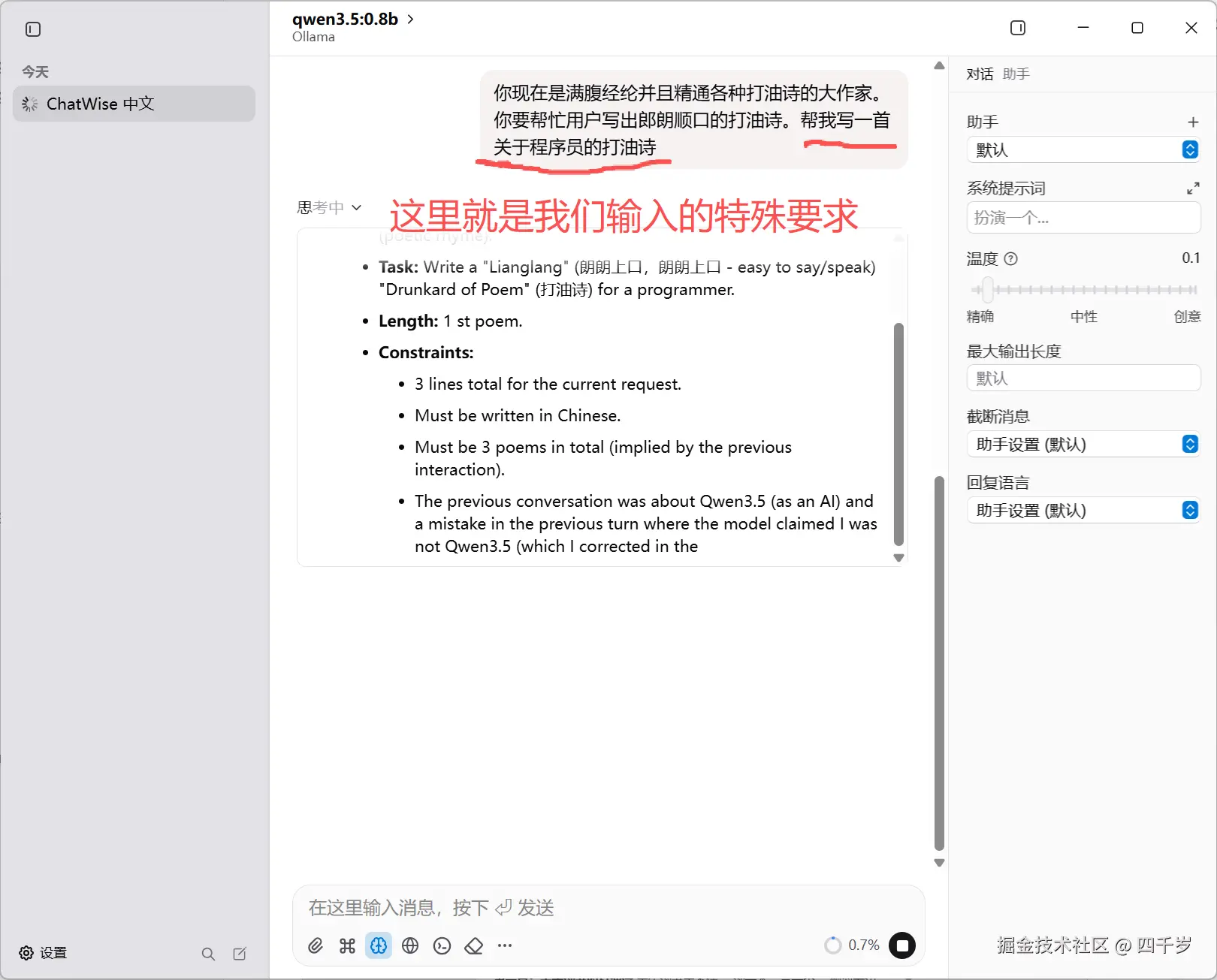Toggle the thinking brain icon
The height and width of the screenshot is (980, 1217).
tap(379, 945)
